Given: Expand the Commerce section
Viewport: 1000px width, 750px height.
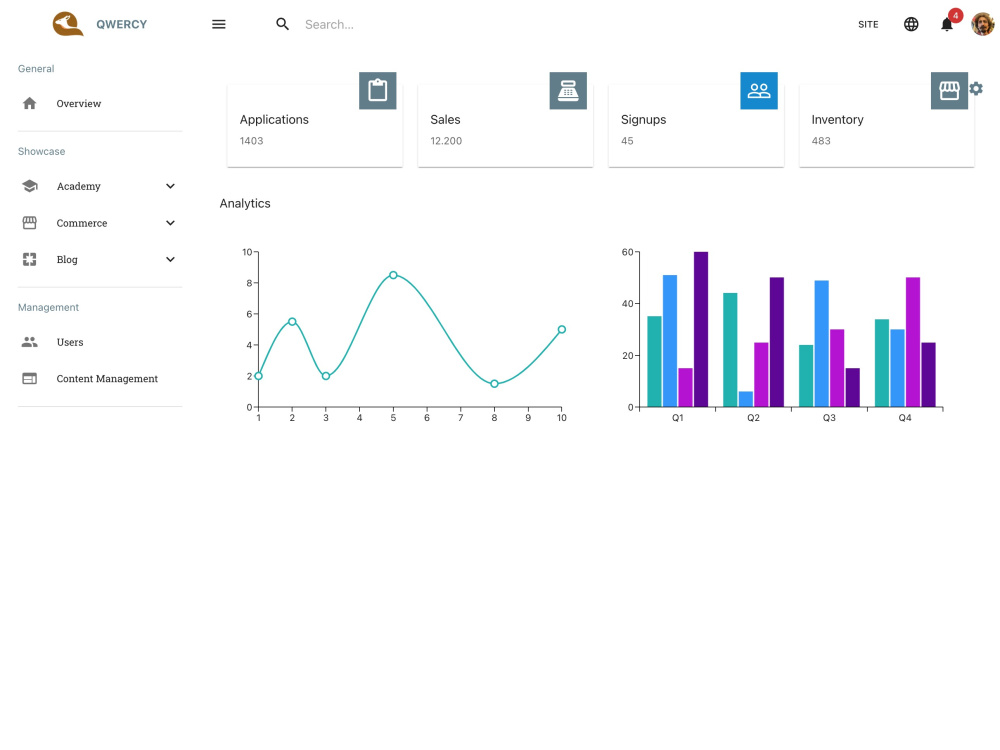Looking at the screenshot, I should [170, 222].
